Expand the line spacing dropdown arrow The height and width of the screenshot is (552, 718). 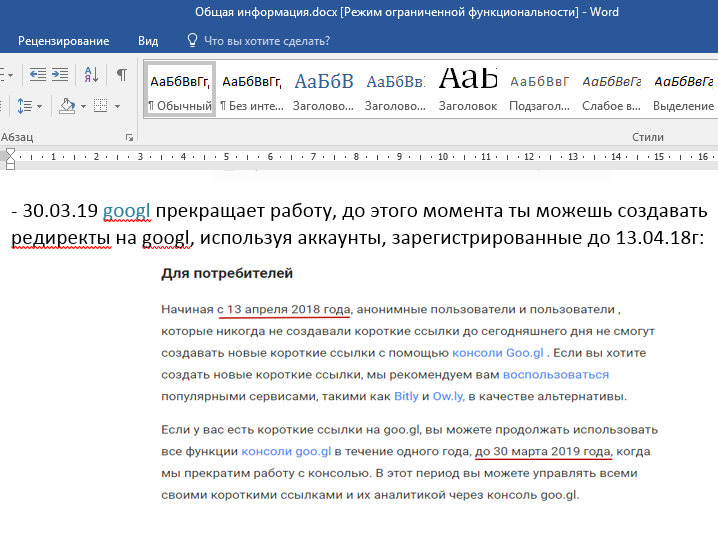pos(40,107)
